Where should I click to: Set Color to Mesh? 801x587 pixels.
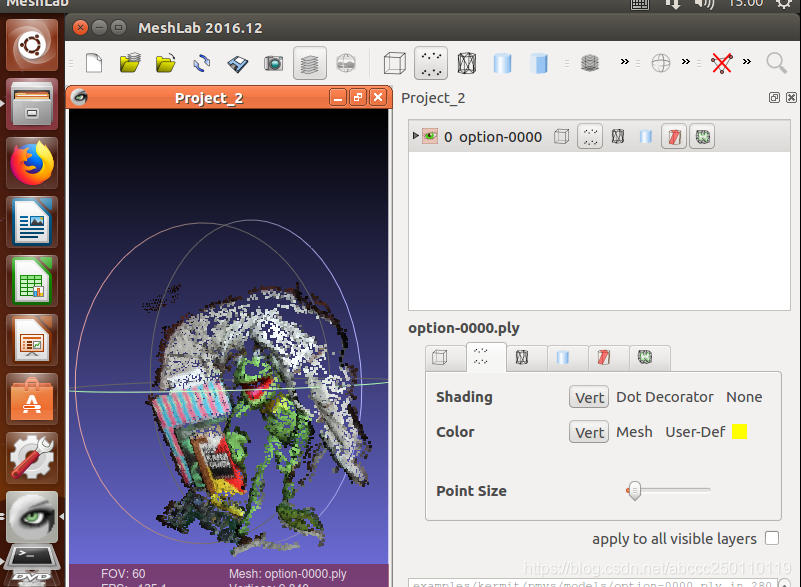[x=634, y=432]
